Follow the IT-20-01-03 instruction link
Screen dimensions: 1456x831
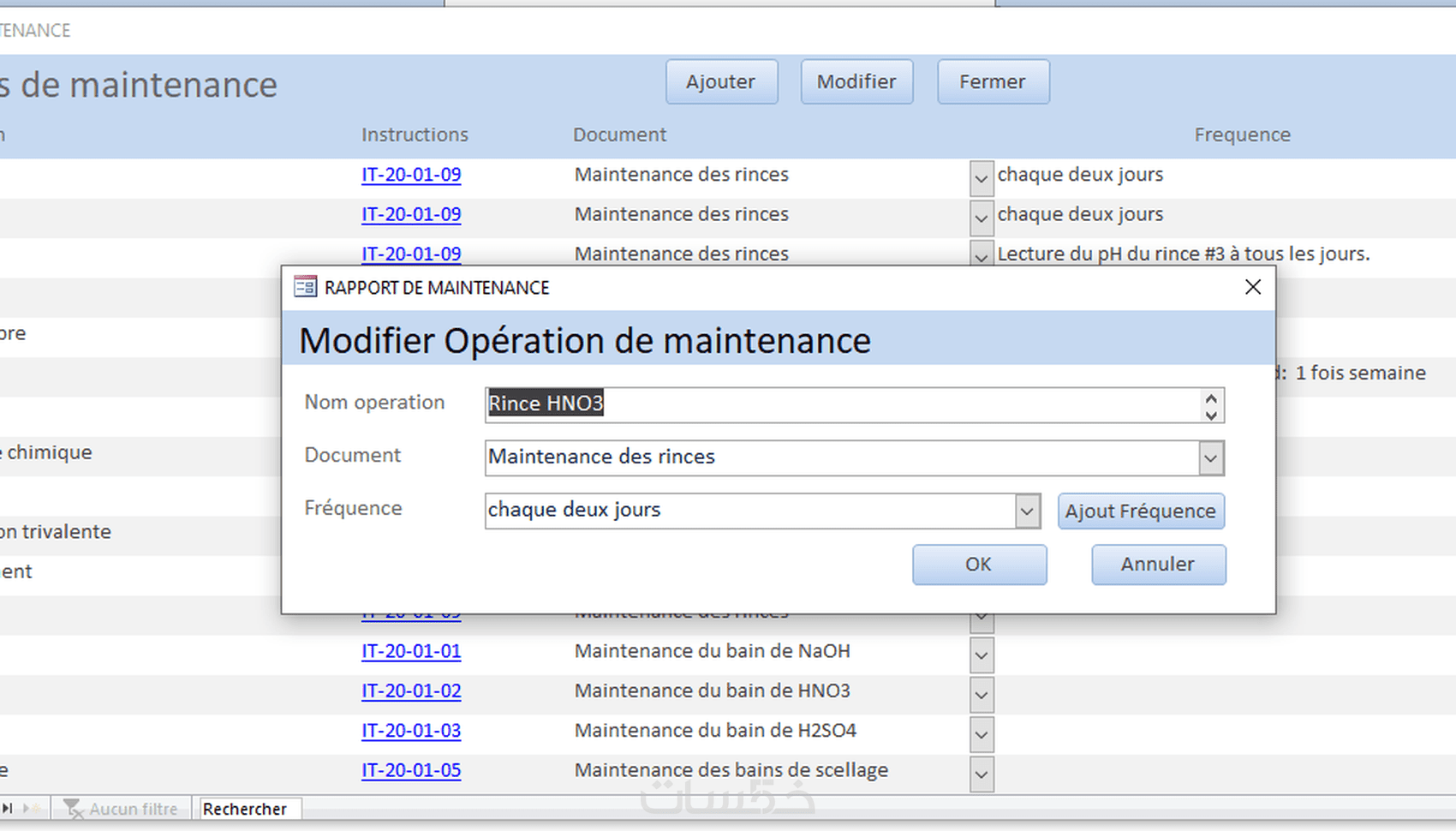[x=411, y=731]
